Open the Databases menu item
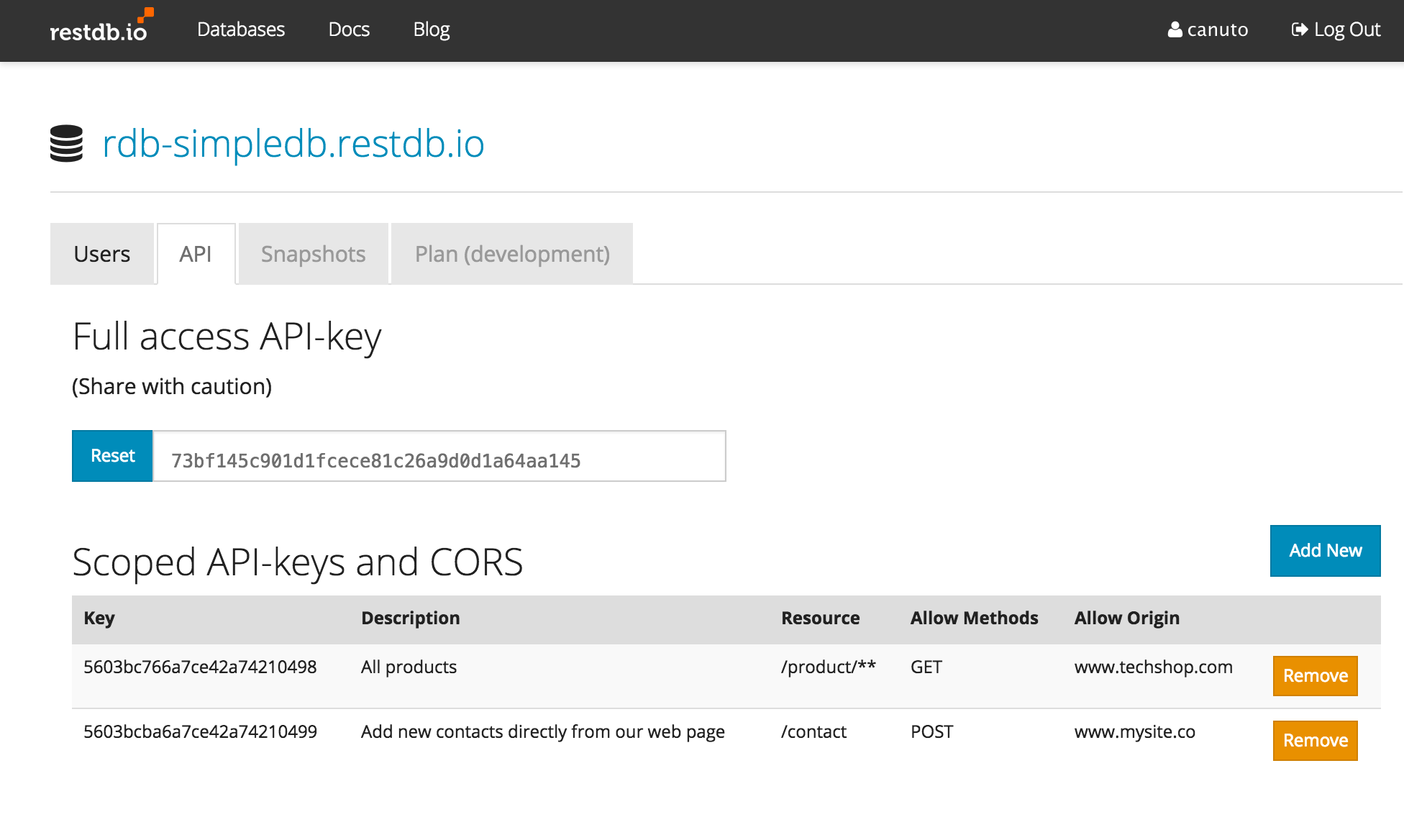 [x=241, y=29]
